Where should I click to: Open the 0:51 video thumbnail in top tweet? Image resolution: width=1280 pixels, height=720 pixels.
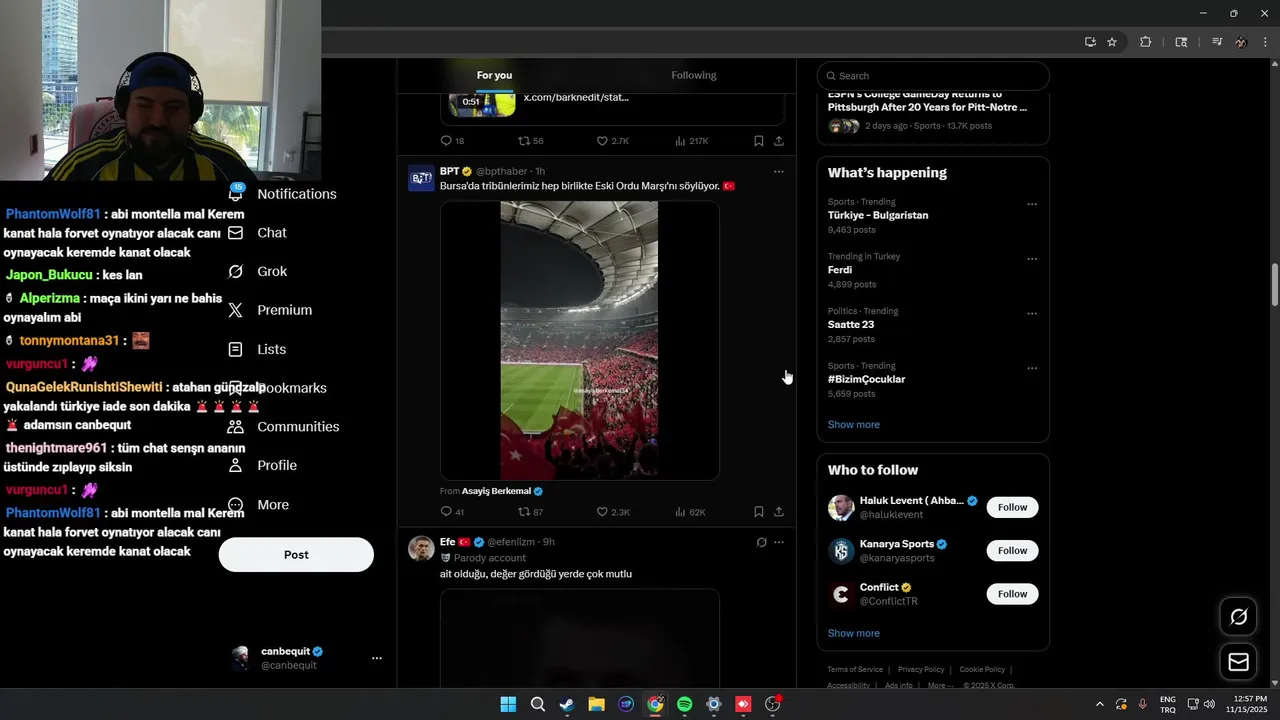click(x=482, y=103)
